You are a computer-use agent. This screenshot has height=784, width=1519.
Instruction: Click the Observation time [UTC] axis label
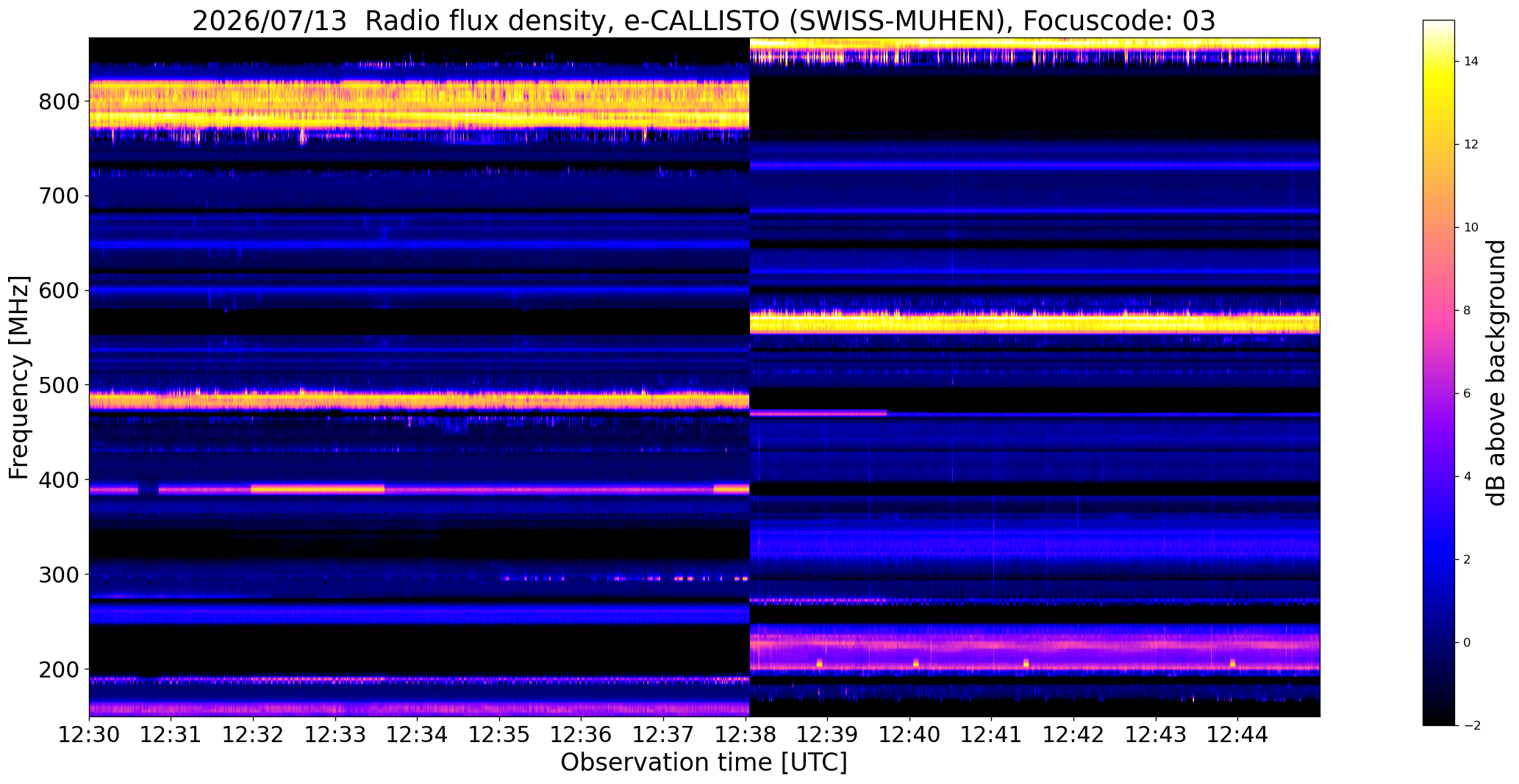pyautogui.click(x=704, y=763)
